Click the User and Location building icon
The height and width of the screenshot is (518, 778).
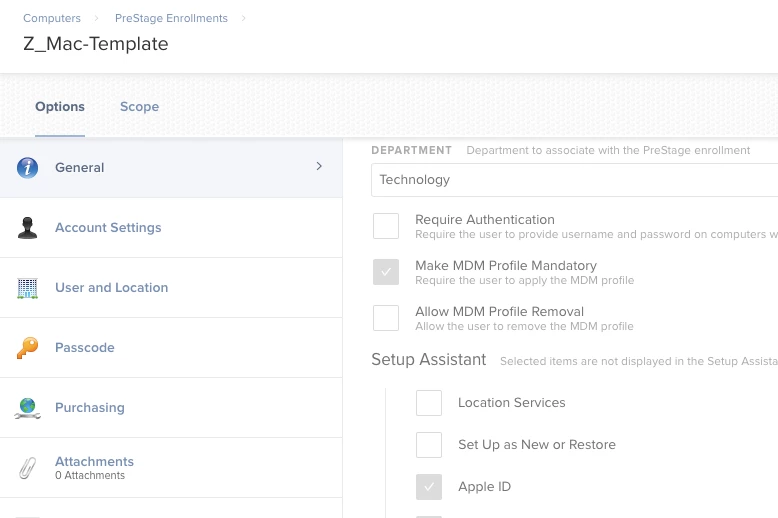coord(27,288)
